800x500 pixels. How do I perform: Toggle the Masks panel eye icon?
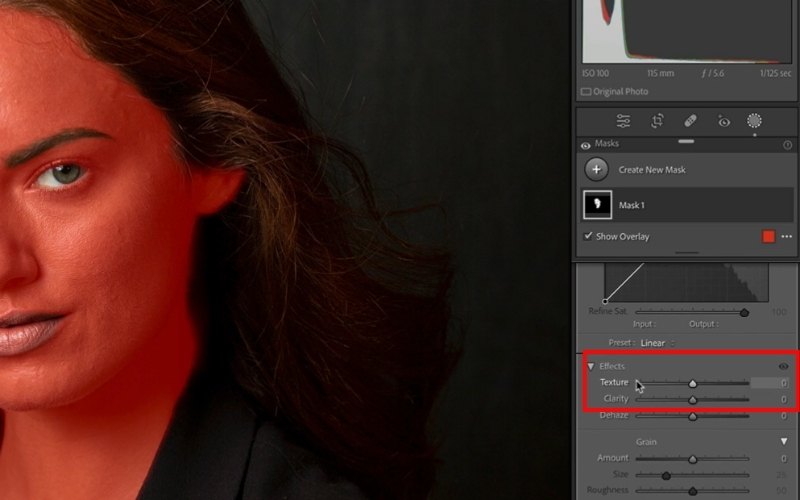click(585, 145)
